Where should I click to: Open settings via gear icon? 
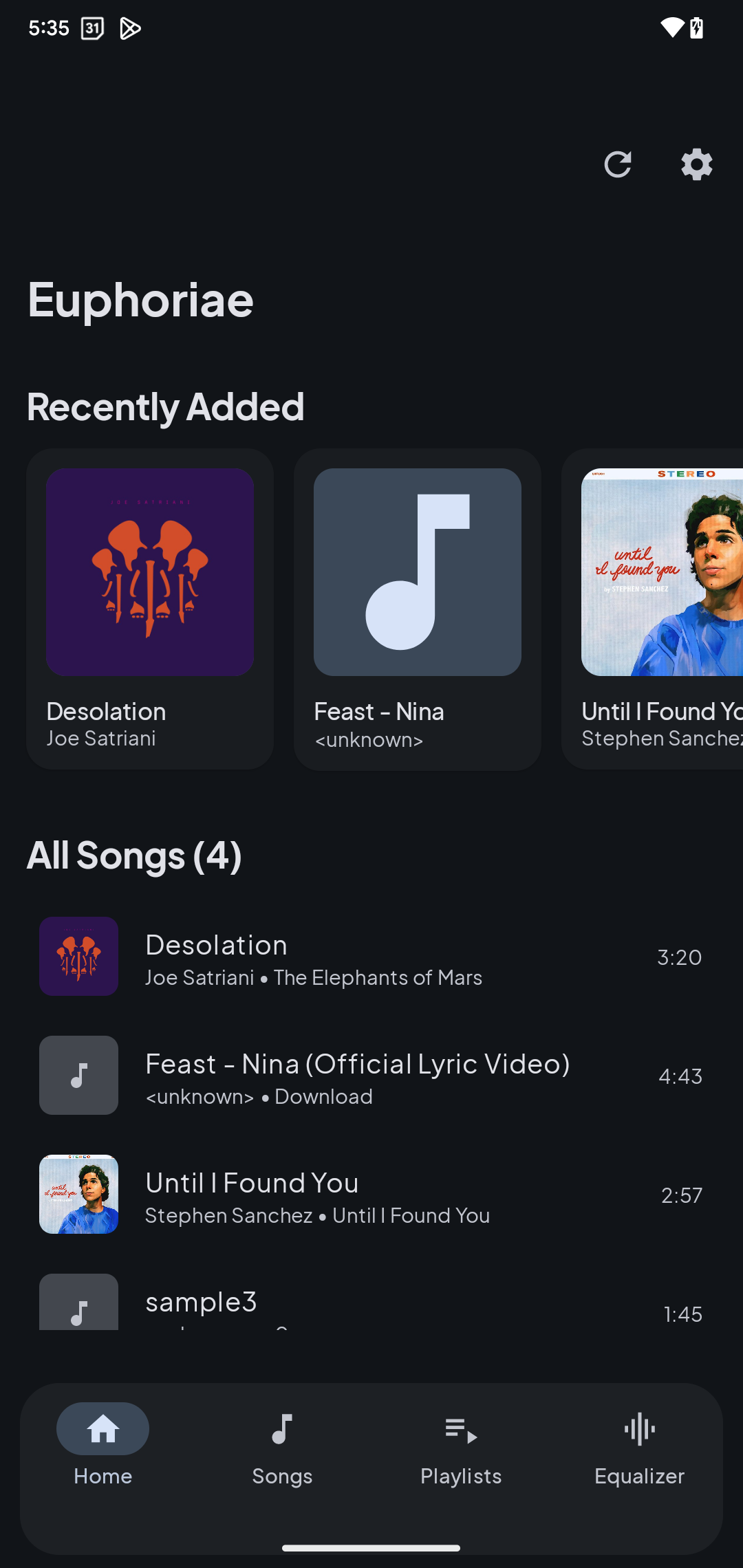pos(696,164)
